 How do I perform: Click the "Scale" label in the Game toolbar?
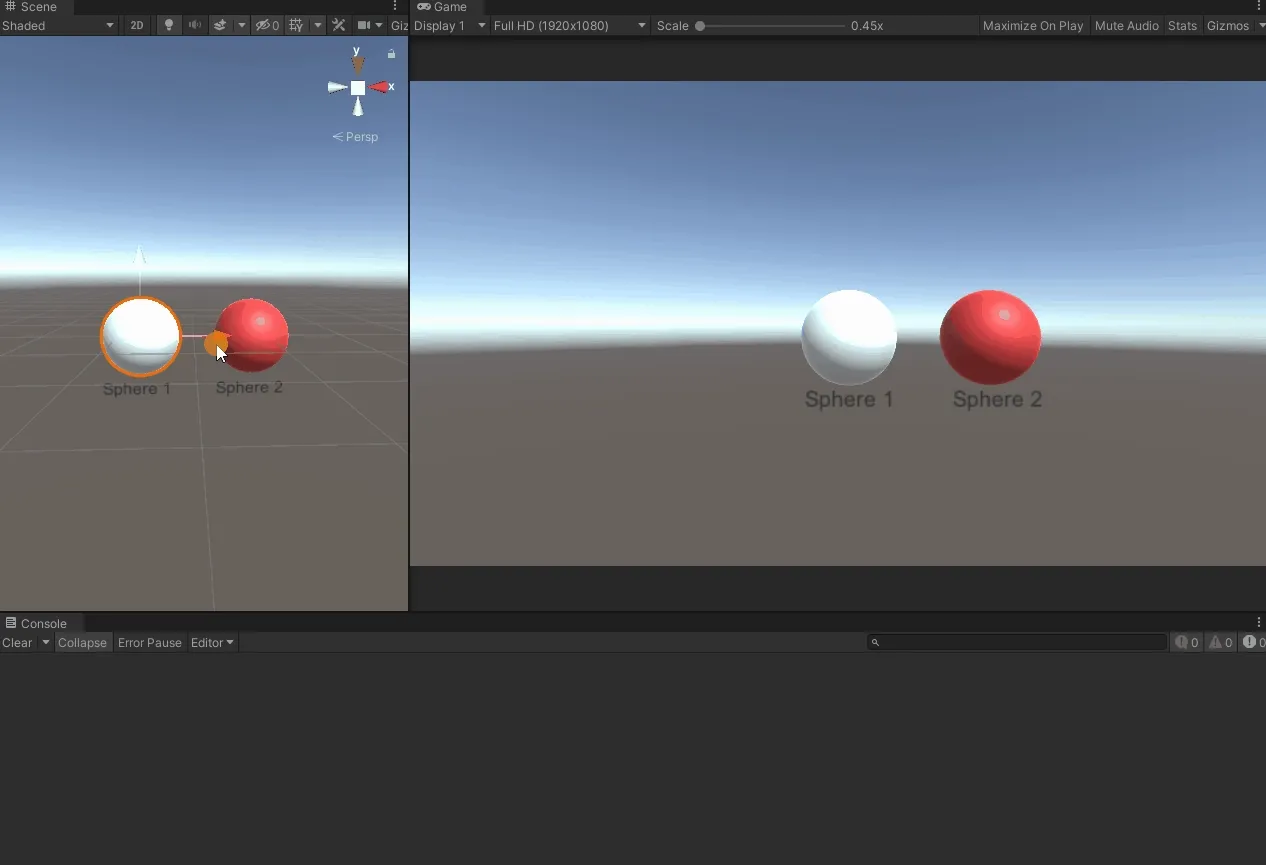(673, 26)
